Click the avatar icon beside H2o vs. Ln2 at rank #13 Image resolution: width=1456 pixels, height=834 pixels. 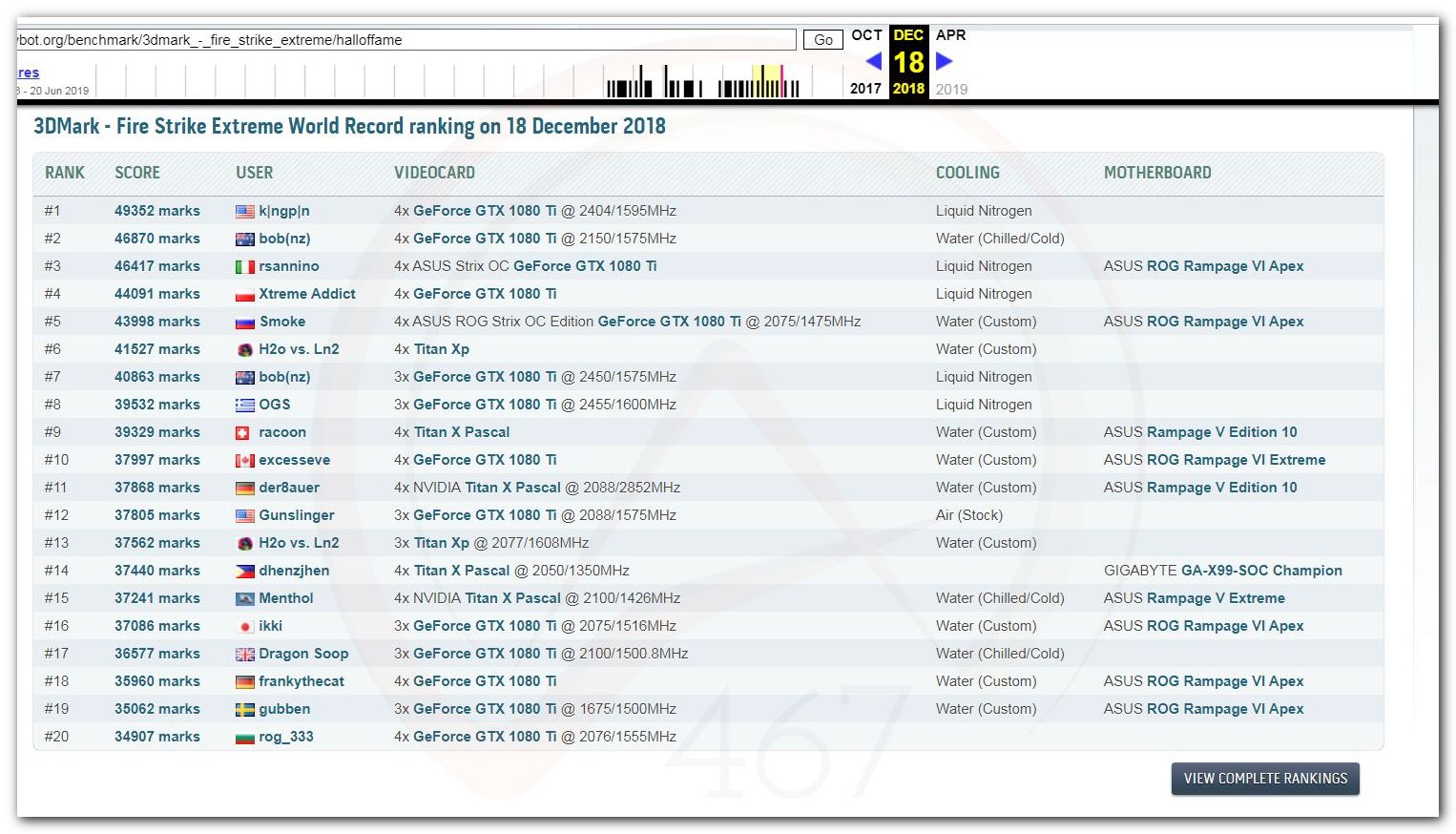(245, 544)
